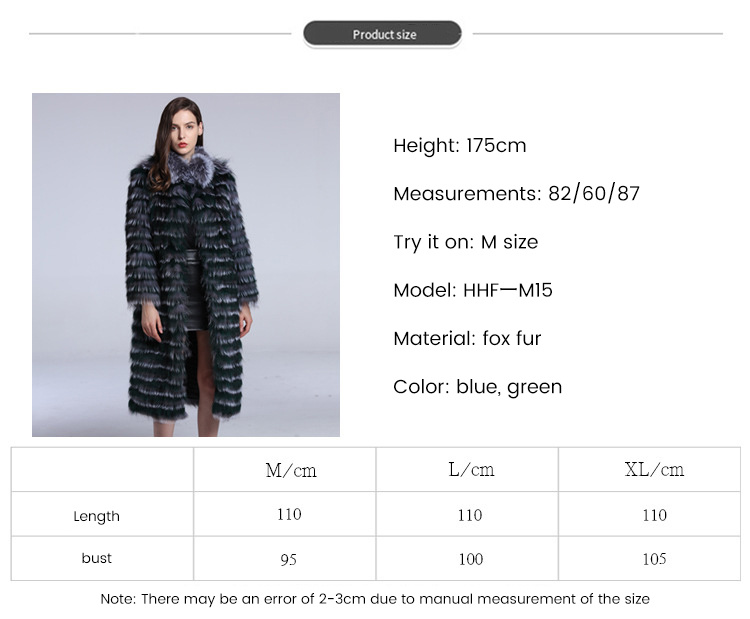Select the Height: 175cm text line
This screenshot has width=750, height=619.
click(x=460, y=145)
